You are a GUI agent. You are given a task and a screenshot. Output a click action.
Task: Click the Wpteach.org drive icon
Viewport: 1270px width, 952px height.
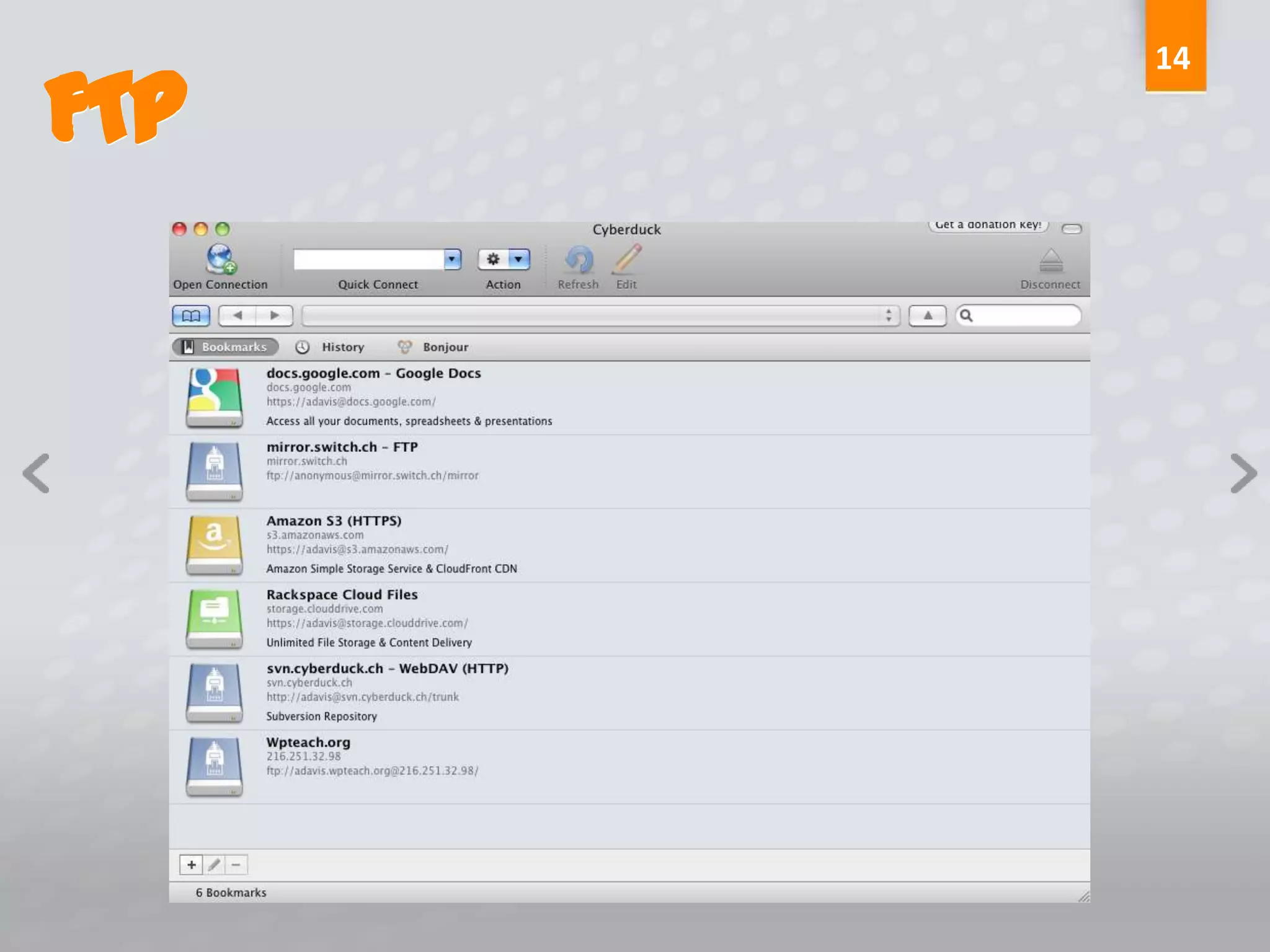tap(215, 766)
